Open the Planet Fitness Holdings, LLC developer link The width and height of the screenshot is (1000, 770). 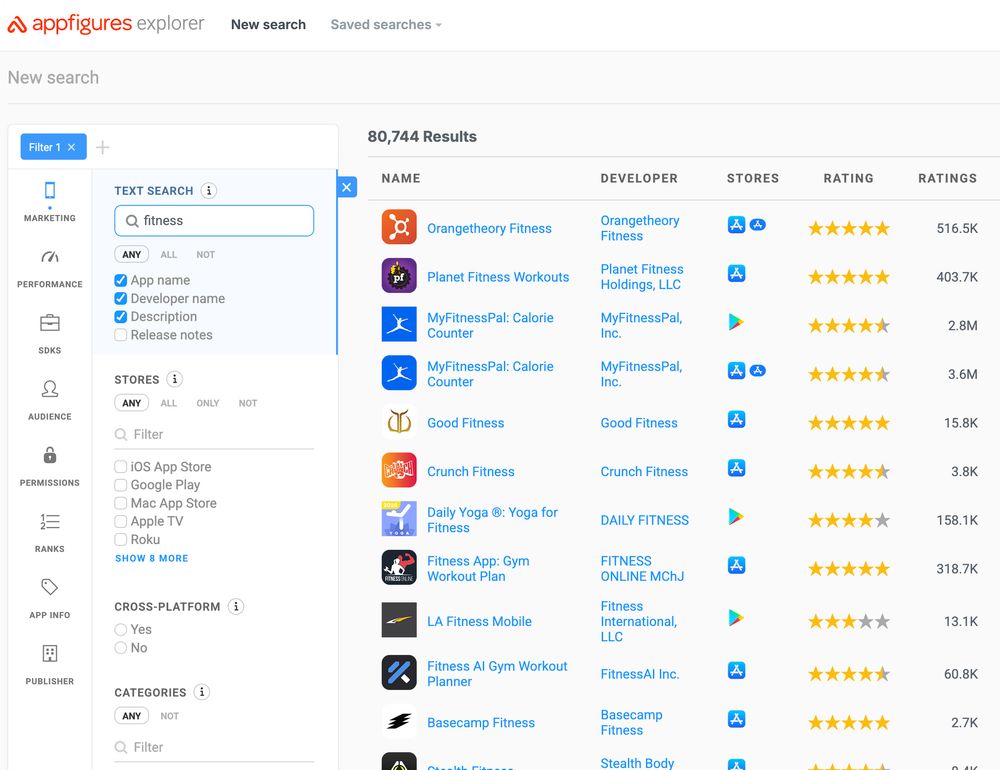[x=642, y=277]
